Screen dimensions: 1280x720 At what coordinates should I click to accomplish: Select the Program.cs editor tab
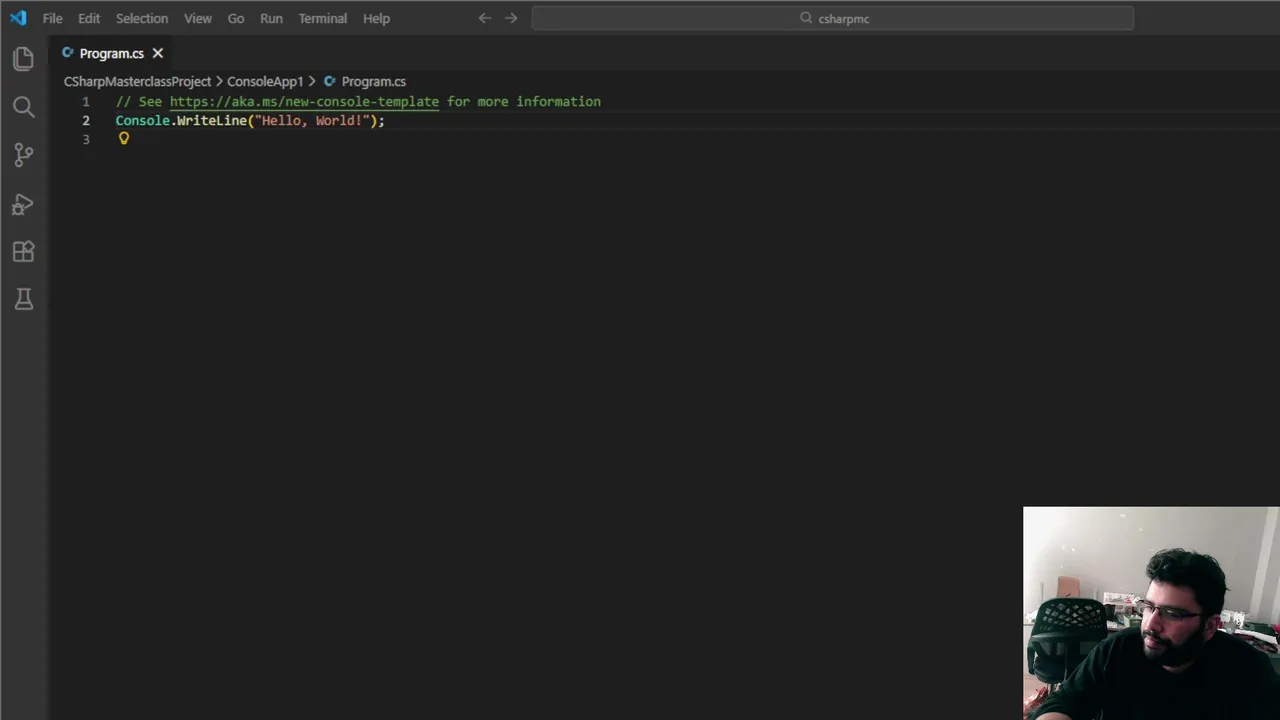point(112,53)
